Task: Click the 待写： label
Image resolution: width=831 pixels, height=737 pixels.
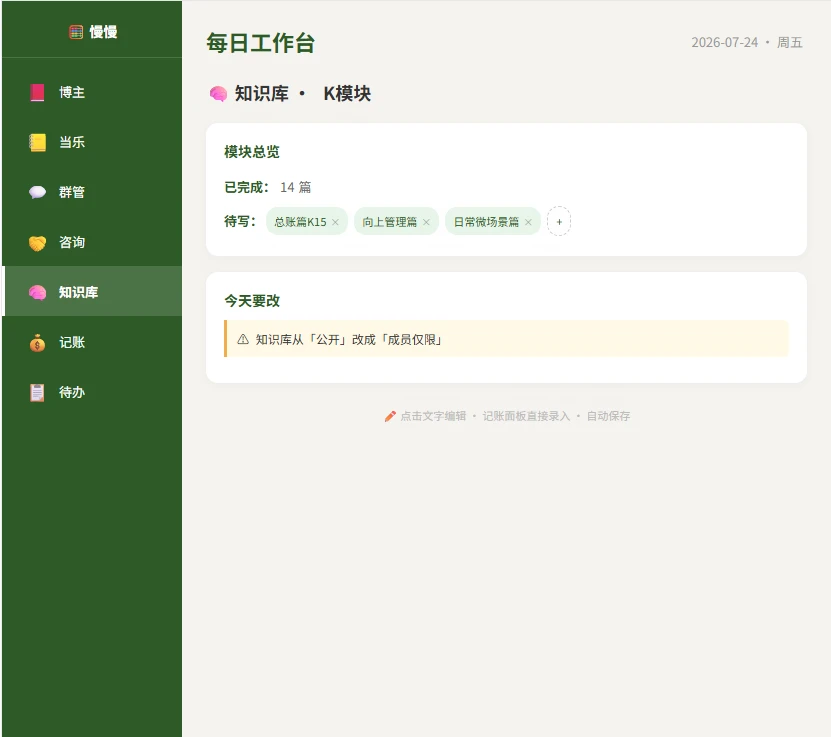Action: [240, 221]
